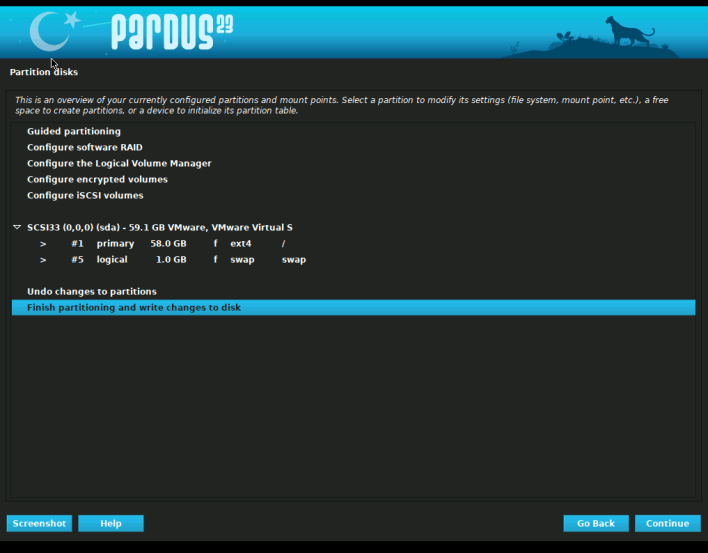The height and width of the screenshot is (553, 708).
Task: Open the Help button
Action: pyautogui.click(x=111, y=523)
